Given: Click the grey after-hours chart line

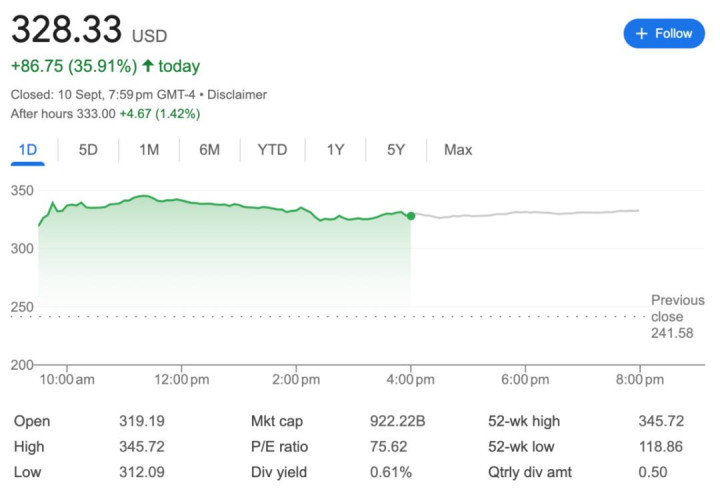Looking at the screenshot, I should click(x=530, y=212).
